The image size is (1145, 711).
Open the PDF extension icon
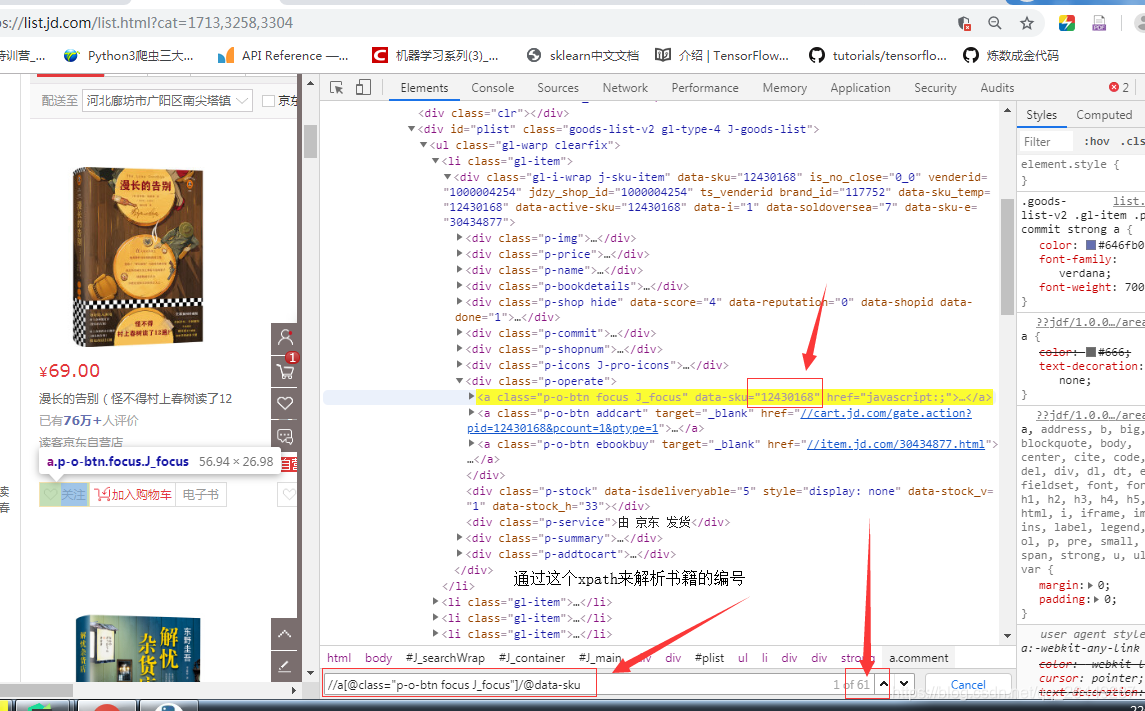pyautogui.click(x=1099, y=23)
